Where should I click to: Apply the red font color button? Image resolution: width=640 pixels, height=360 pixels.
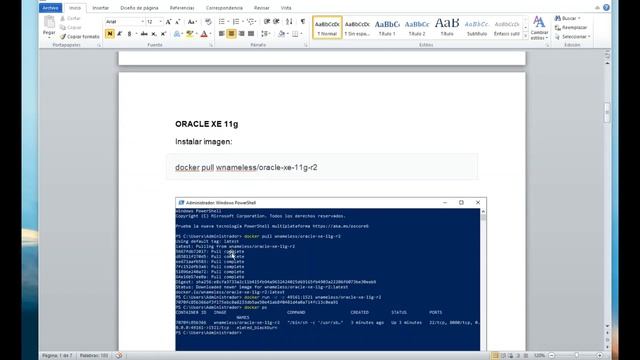click(204, 34)
